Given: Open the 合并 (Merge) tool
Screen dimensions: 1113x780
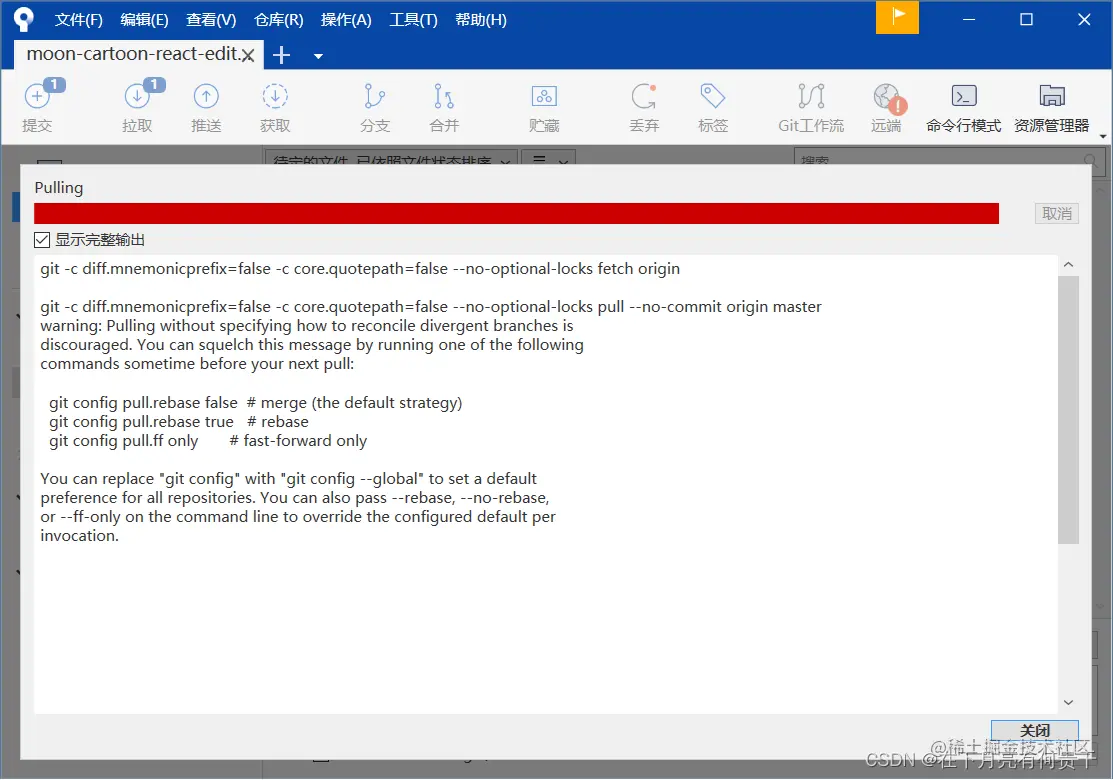Looking at the screenshot, I should coord(444,106).
